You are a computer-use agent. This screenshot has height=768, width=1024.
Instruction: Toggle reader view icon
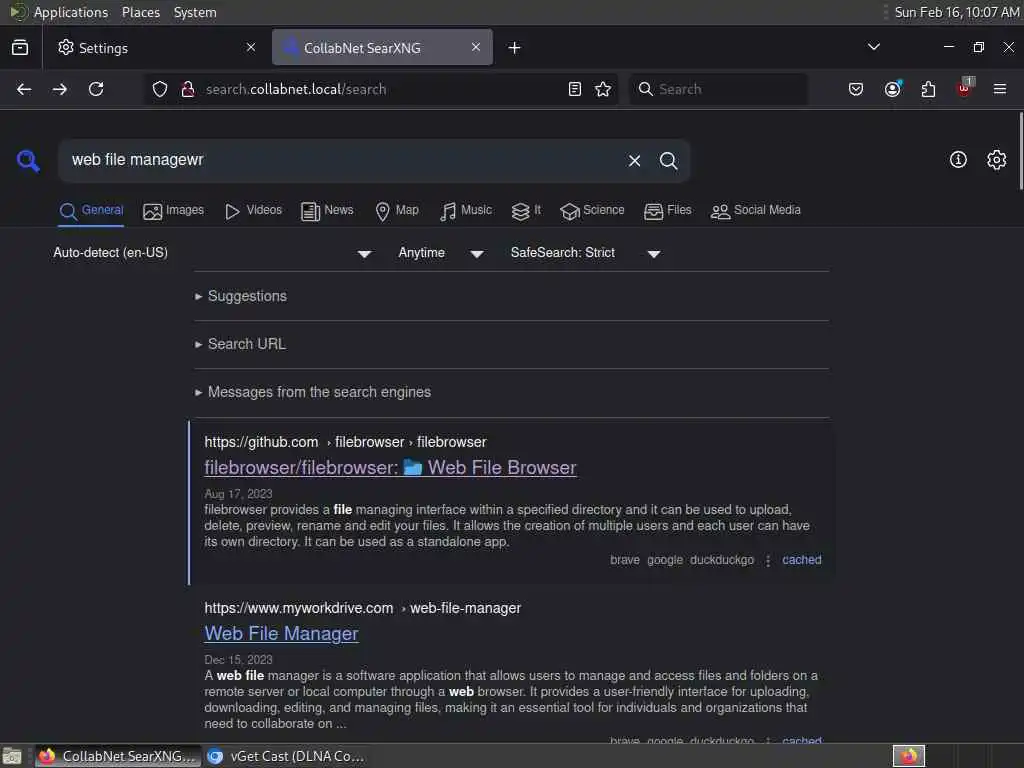click(575, 89)
